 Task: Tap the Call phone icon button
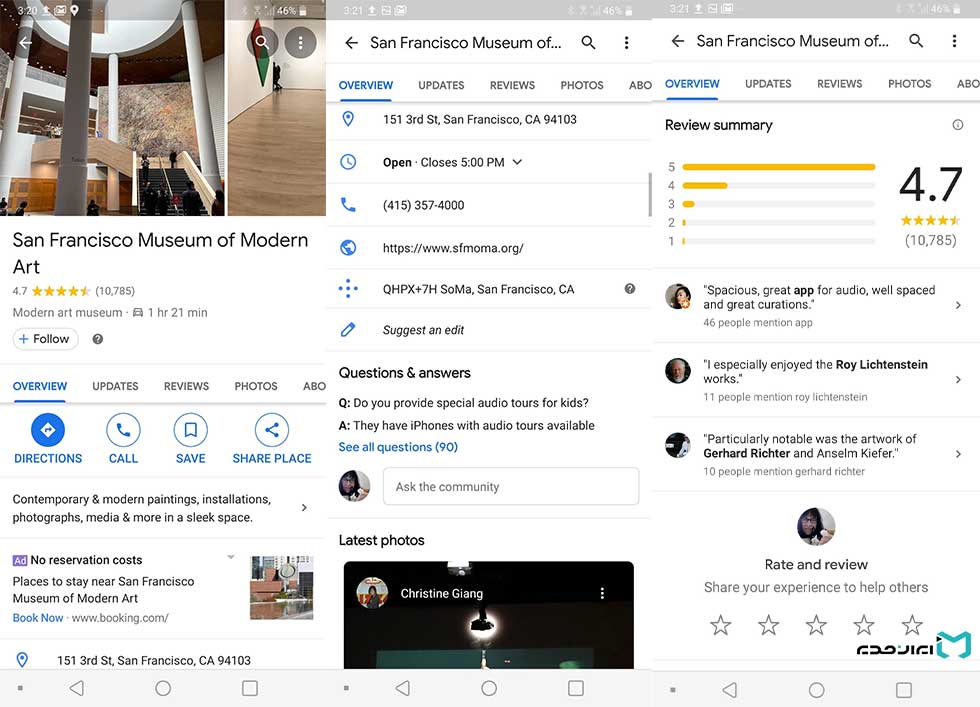click(123, 431)
